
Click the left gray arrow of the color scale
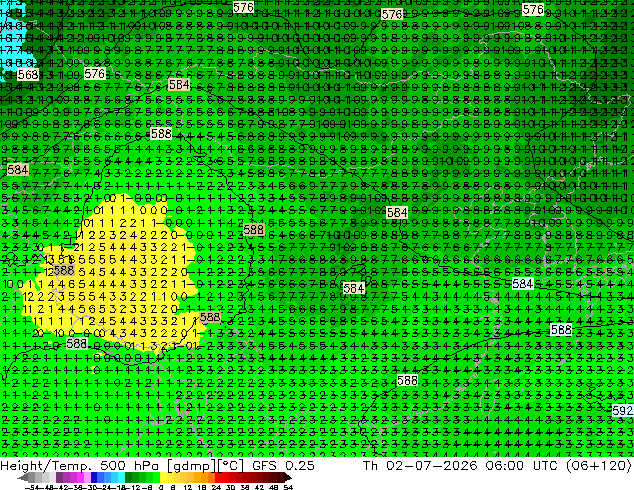23,477
